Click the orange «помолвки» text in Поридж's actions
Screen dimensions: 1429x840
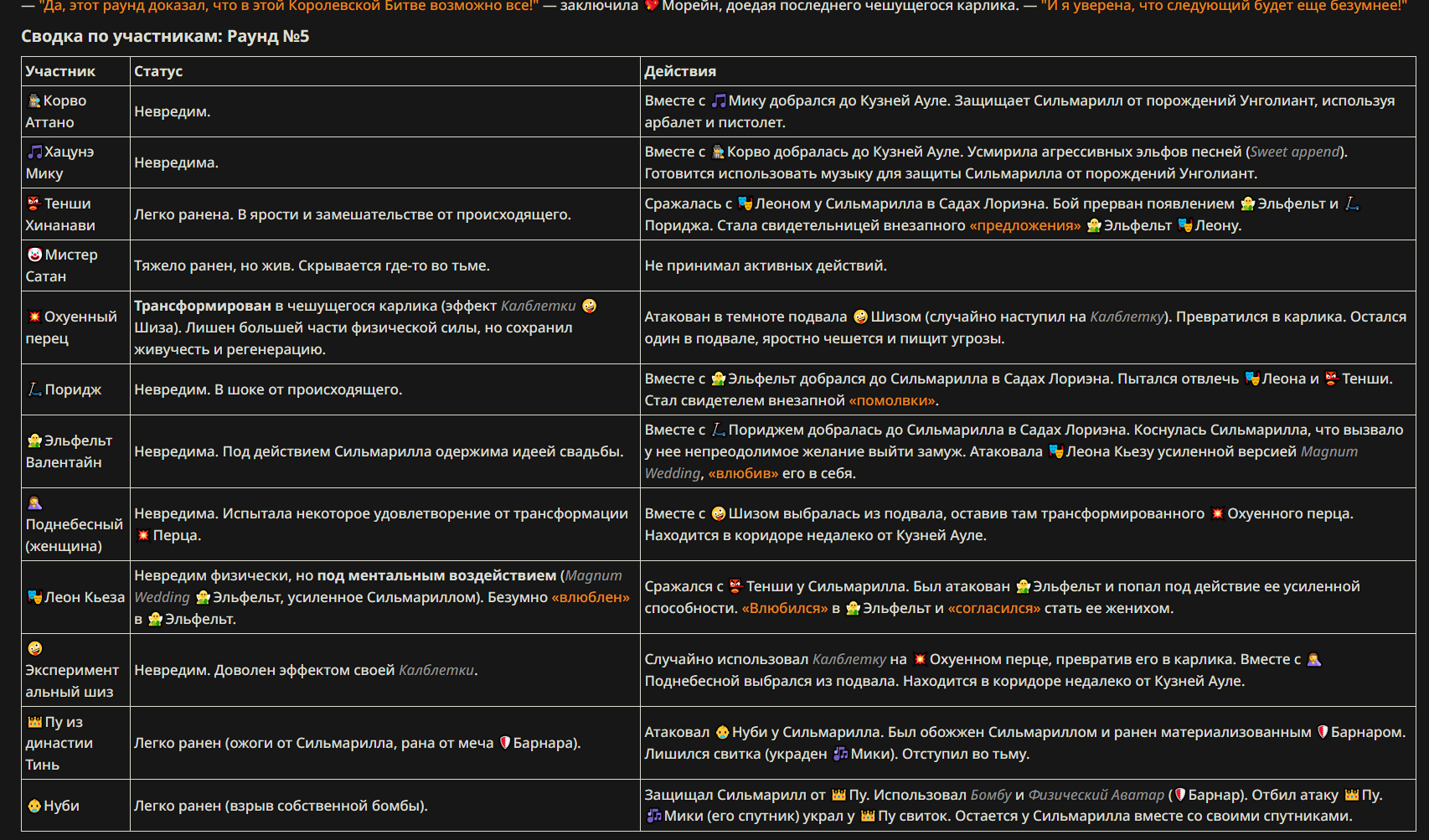coord(892,400)
